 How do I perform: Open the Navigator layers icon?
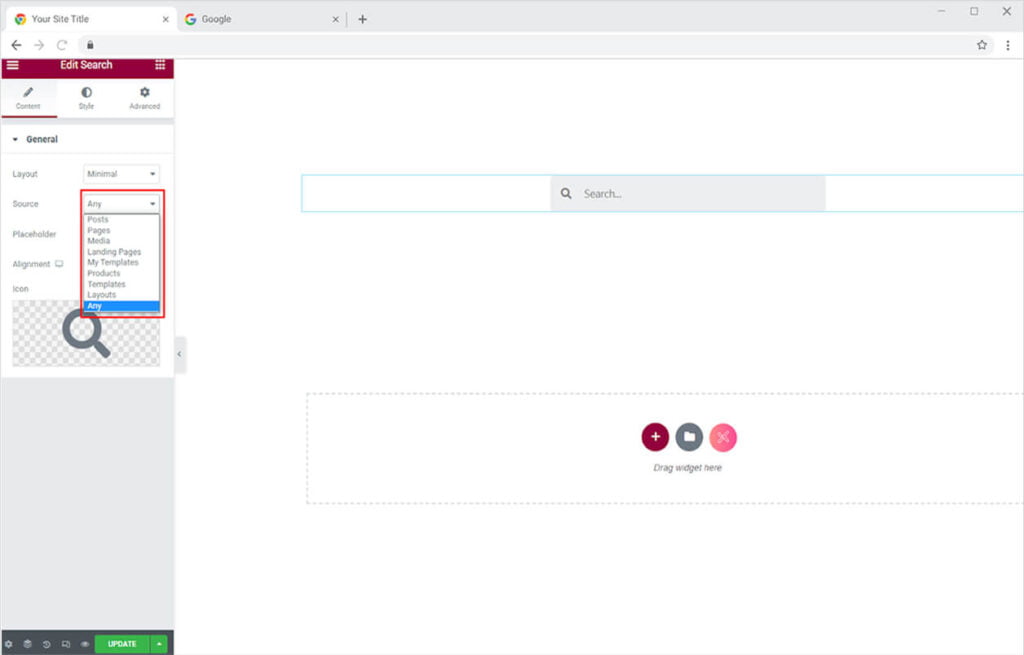(28, 644)
